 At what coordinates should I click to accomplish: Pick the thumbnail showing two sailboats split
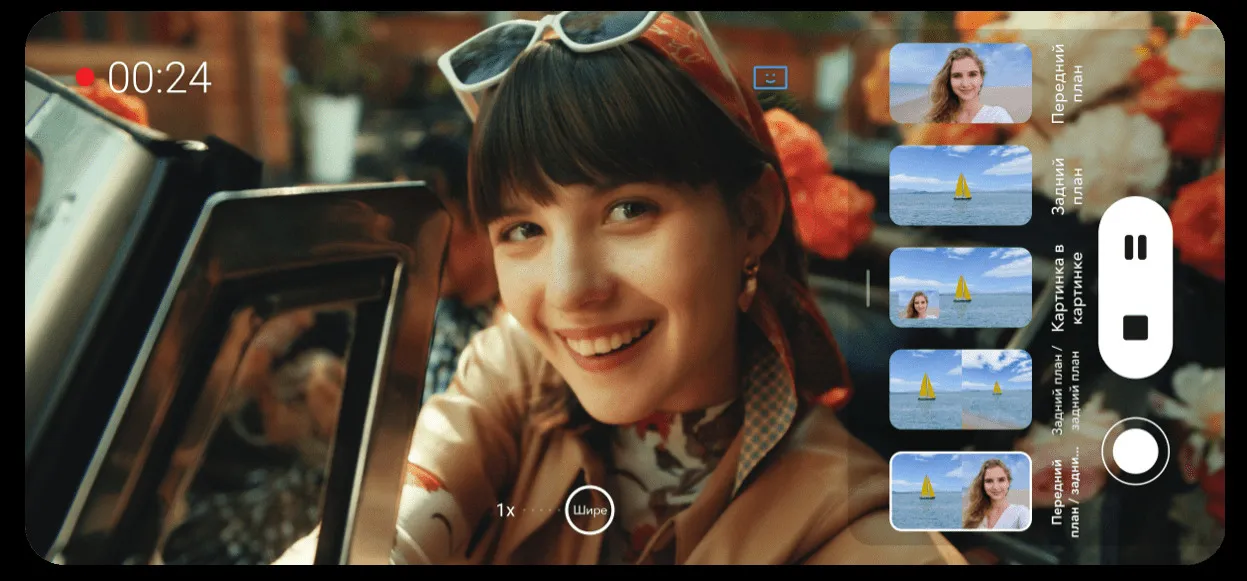tap(960, 389)
